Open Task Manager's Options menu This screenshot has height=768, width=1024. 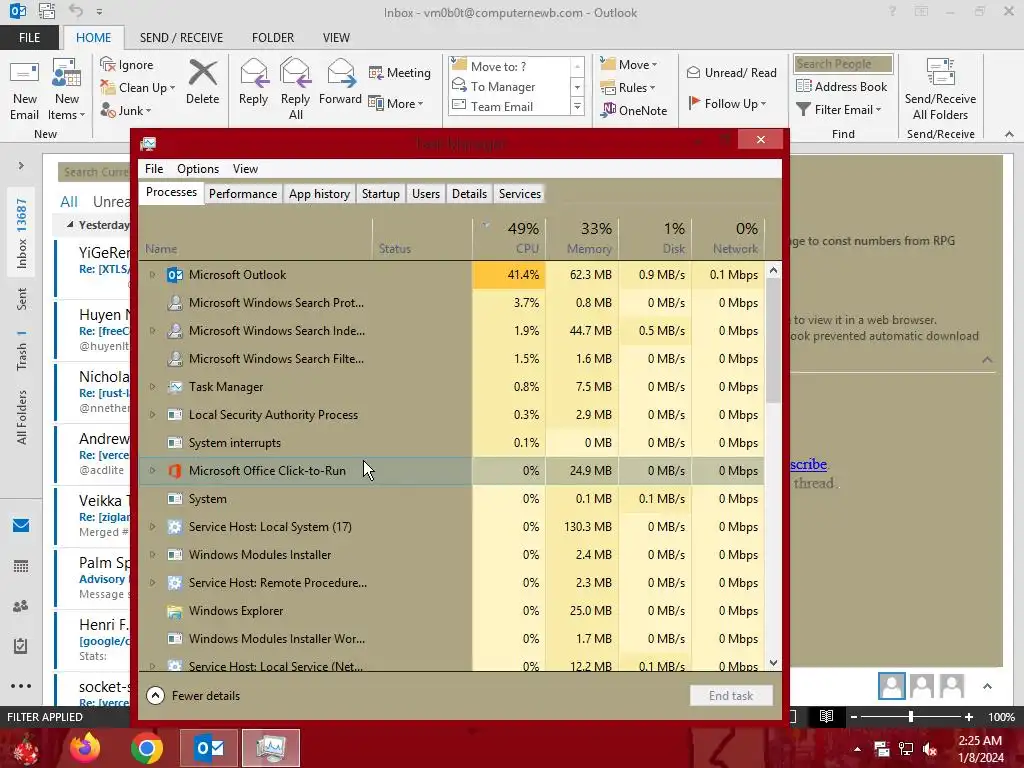198,168
